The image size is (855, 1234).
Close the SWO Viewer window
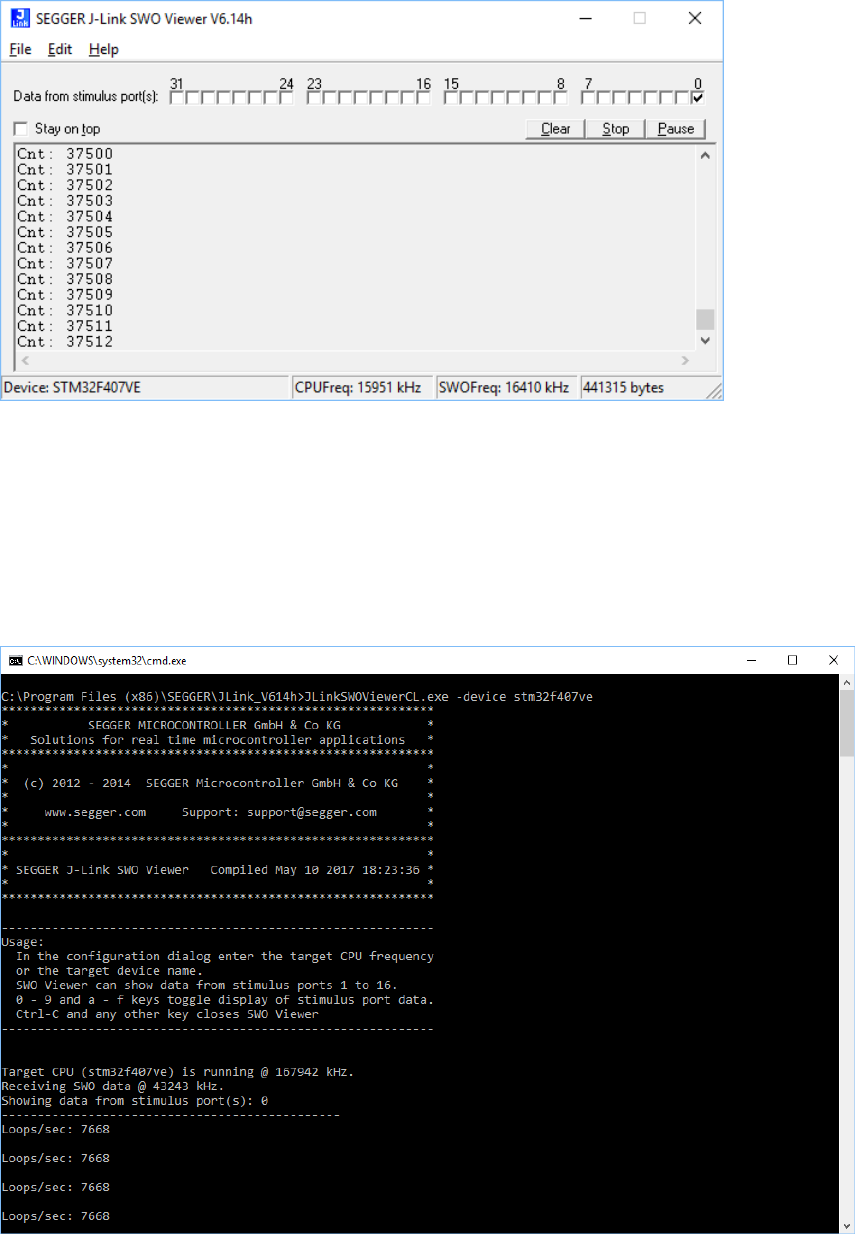pos(695,18)
